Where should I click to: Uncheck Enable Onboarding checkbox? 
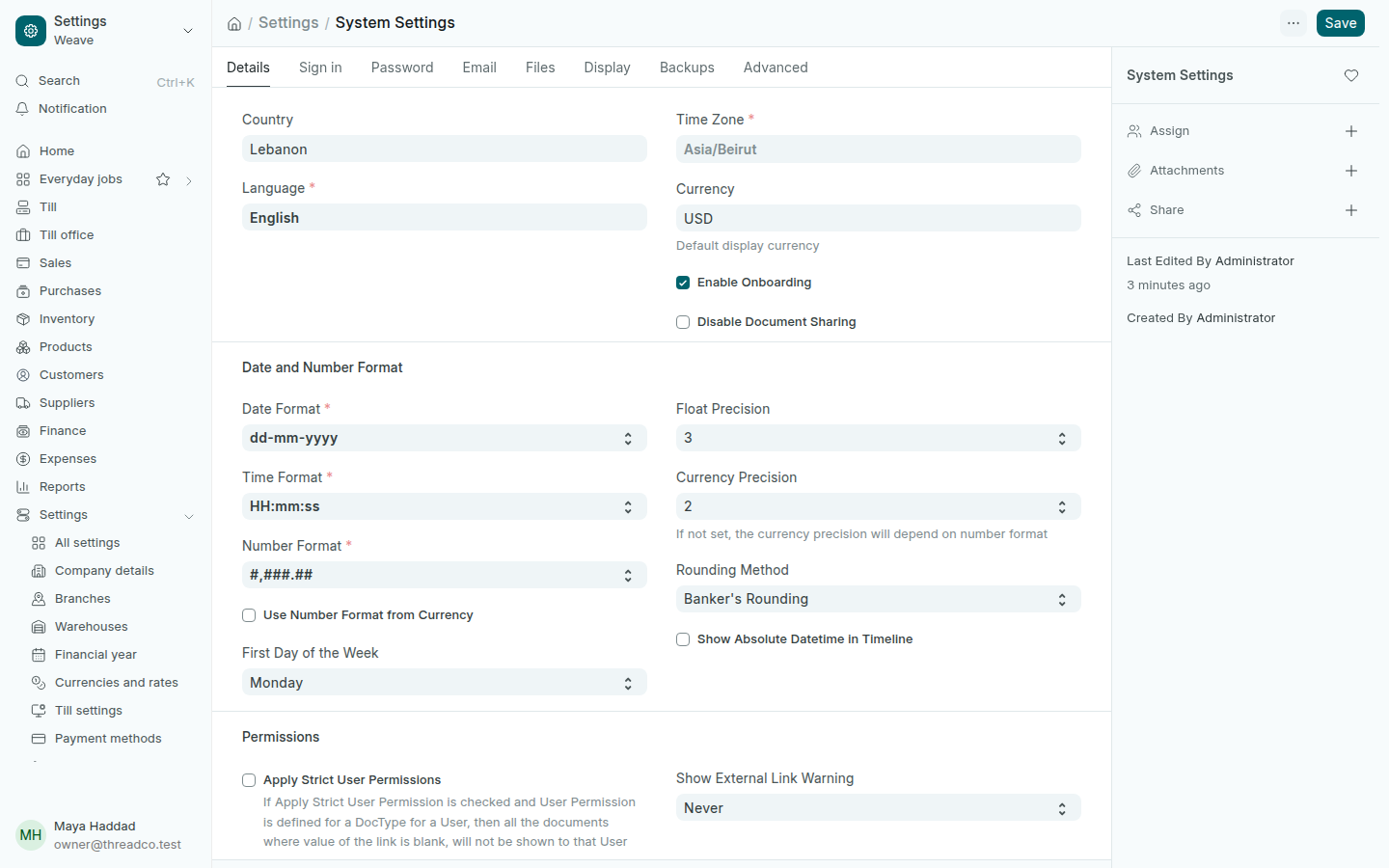tap(683, 283)
